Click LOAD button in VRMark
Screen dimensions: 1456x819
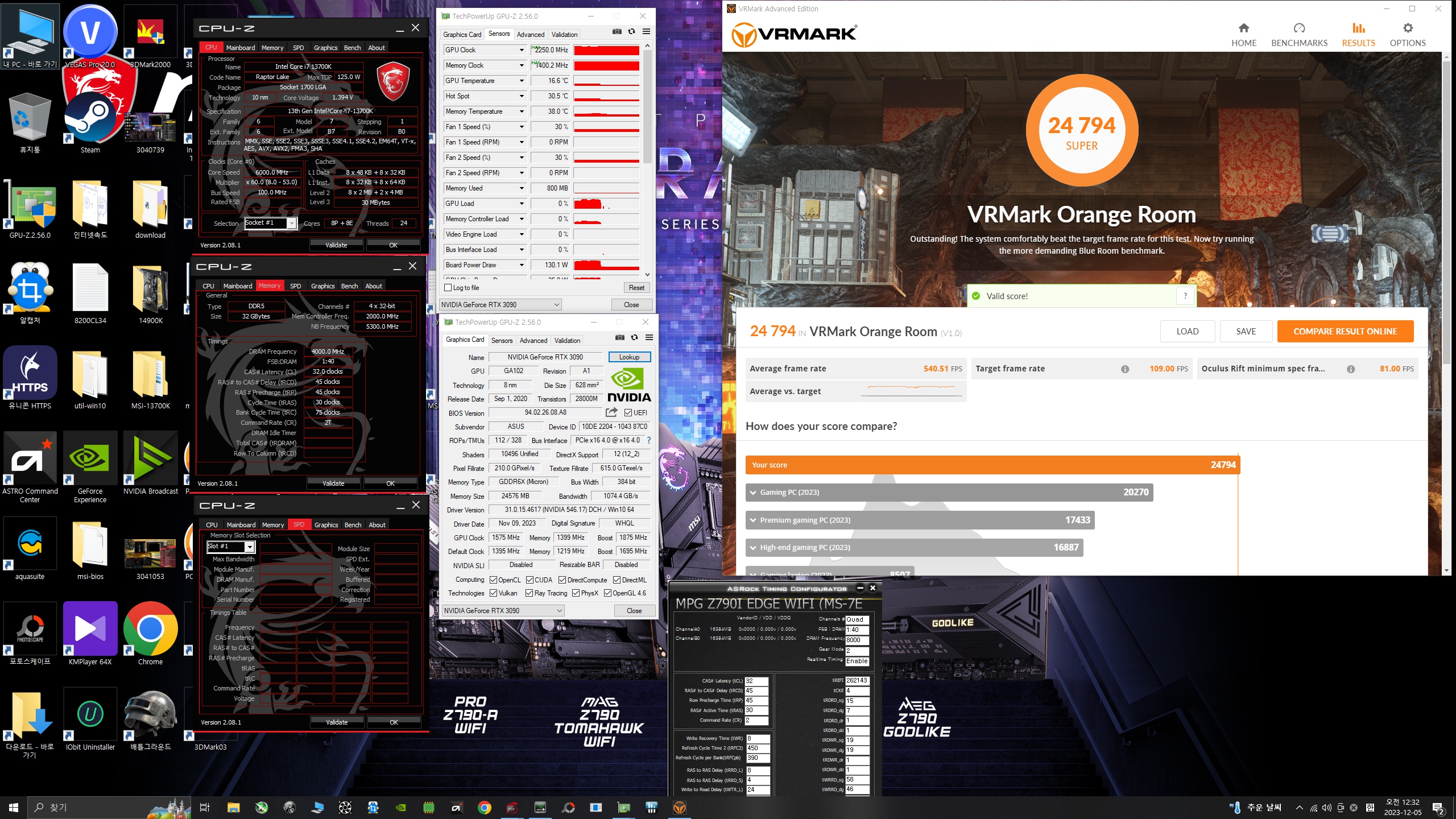(x=1187, y=332)
